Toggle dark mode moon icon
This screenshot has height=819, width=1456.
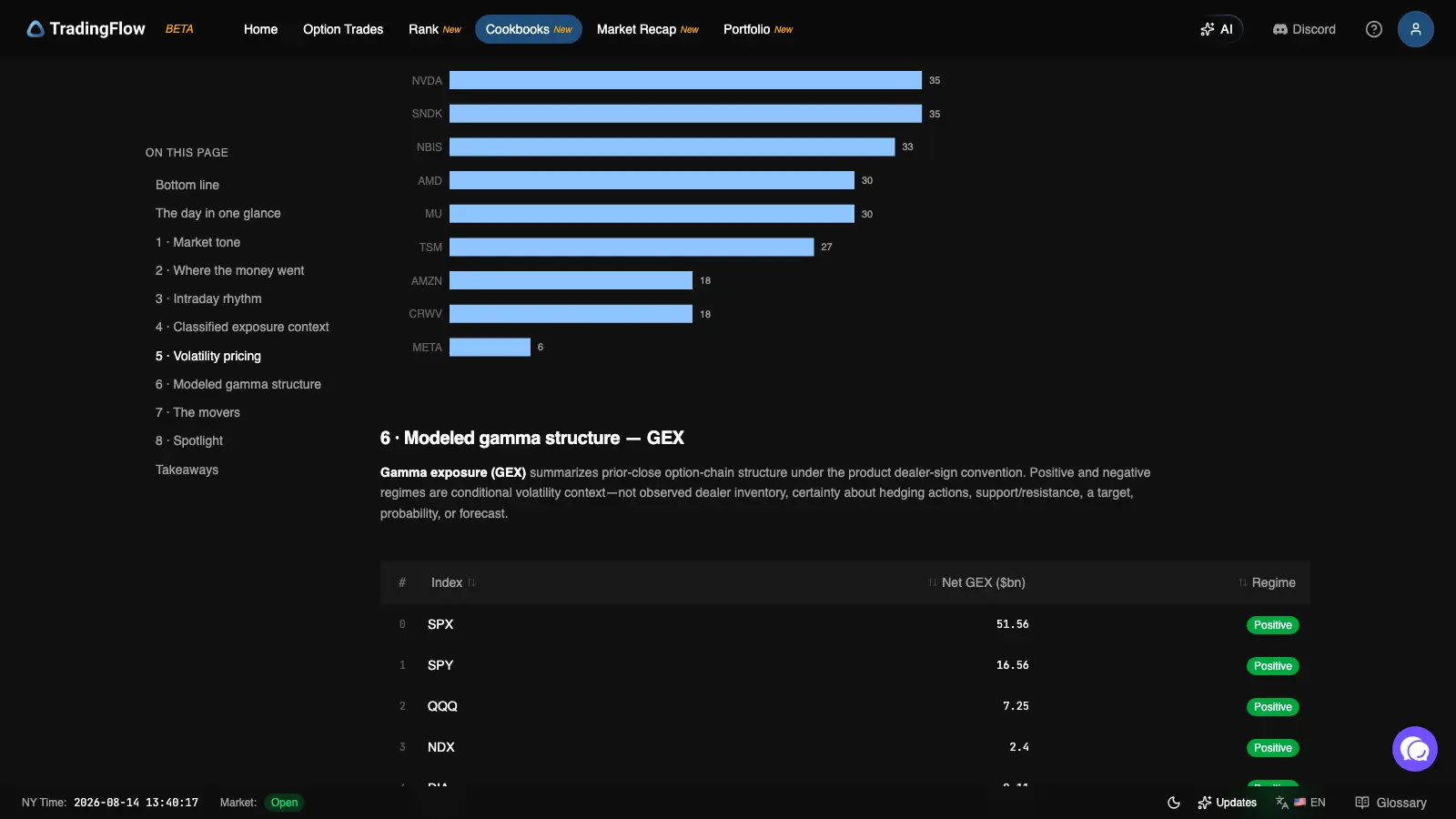(x=1174, y=803)
